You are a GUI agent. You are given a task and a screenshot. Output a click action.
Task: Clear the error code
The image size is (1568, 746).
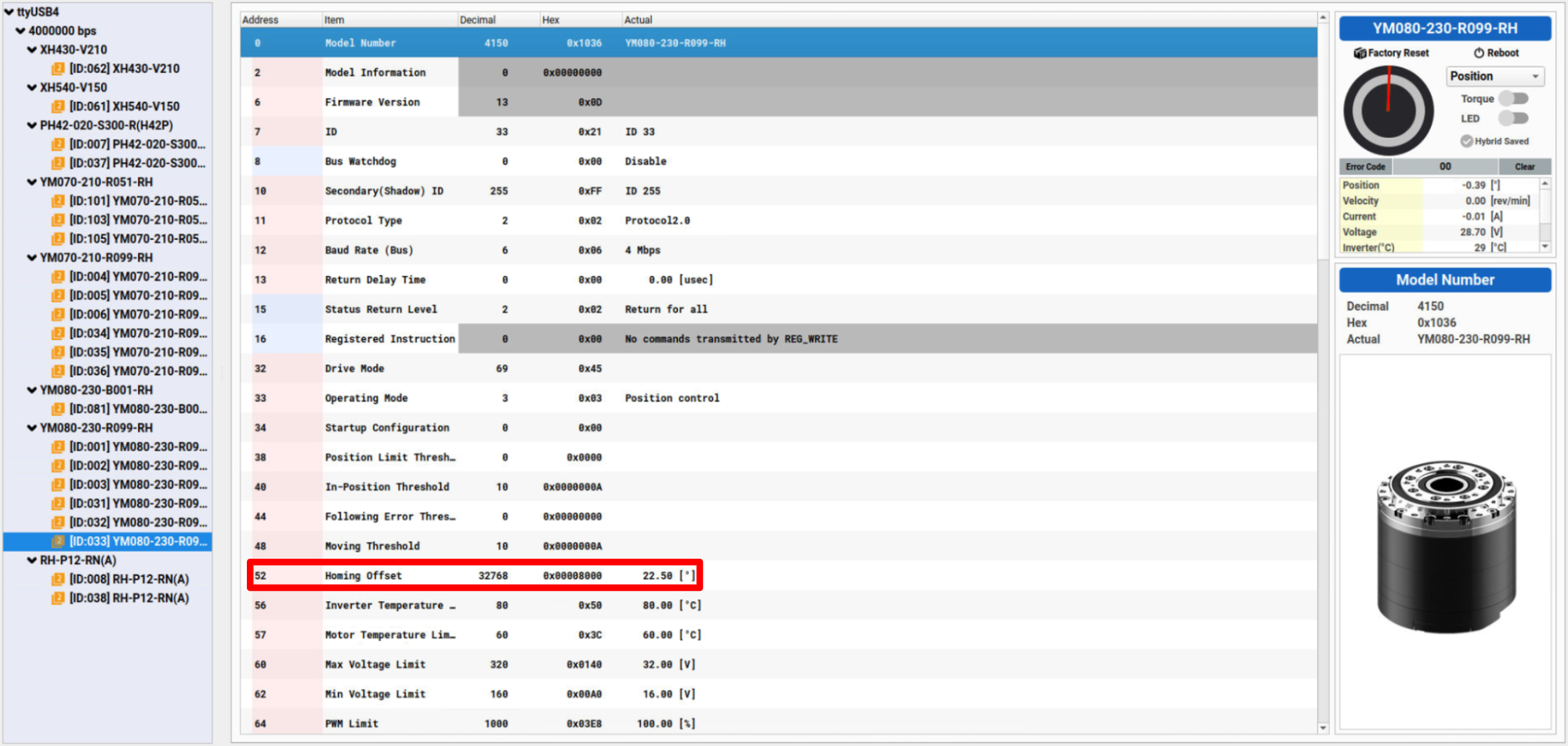point(1524,166)
